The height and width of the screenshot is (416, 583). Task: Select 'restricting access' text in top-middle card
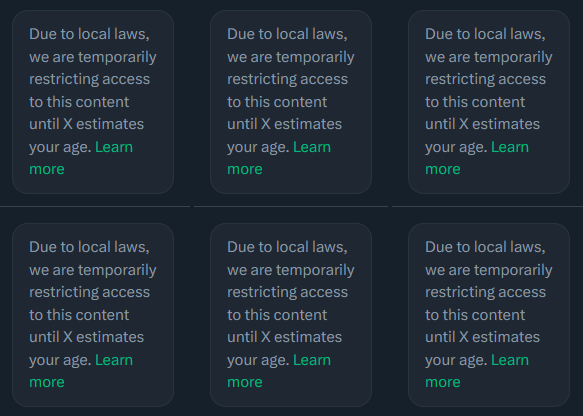(287, 79)
